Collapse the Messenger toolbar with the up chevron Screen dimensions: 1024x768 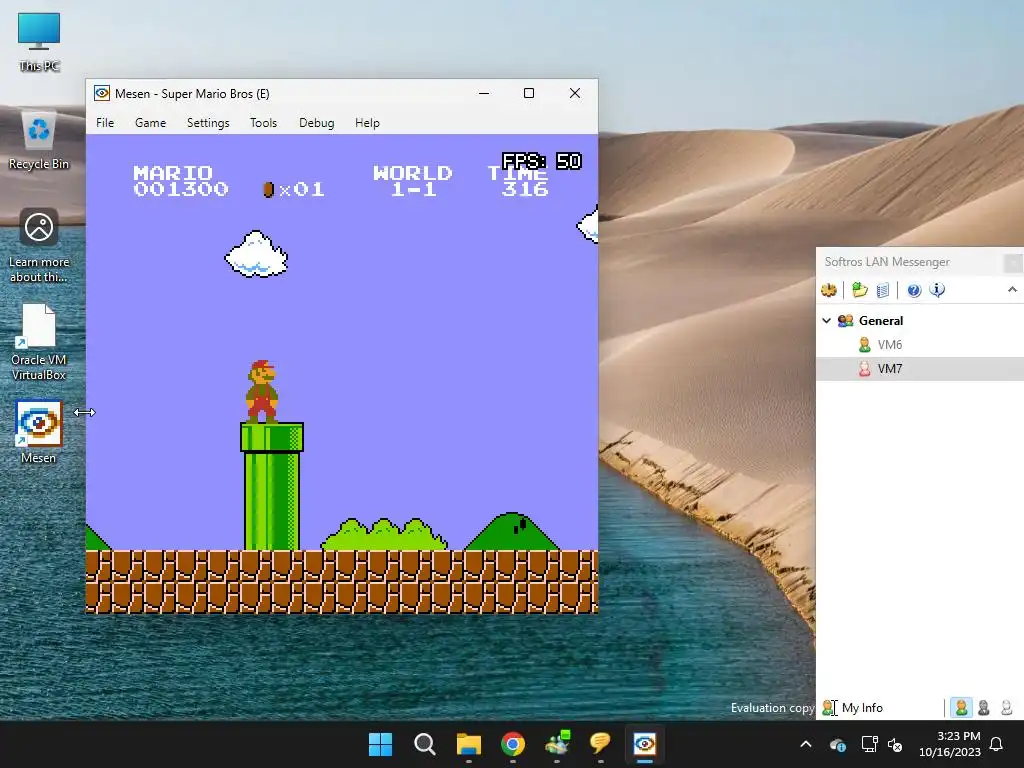pos(1012,289)
